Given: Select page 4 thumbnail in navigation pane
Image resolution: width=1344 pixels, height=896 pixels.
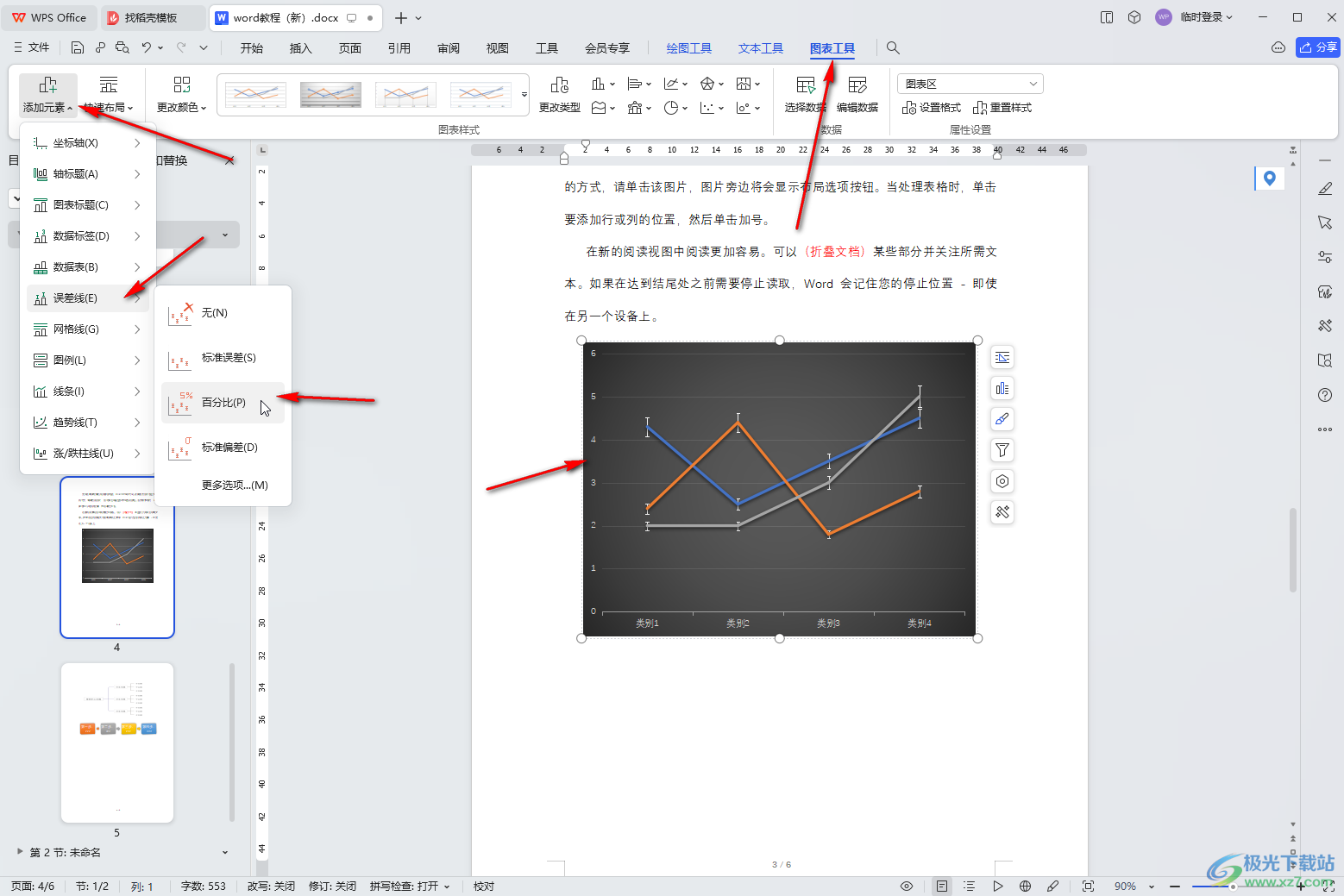Looking at the screenshot, I should [117, 557].
